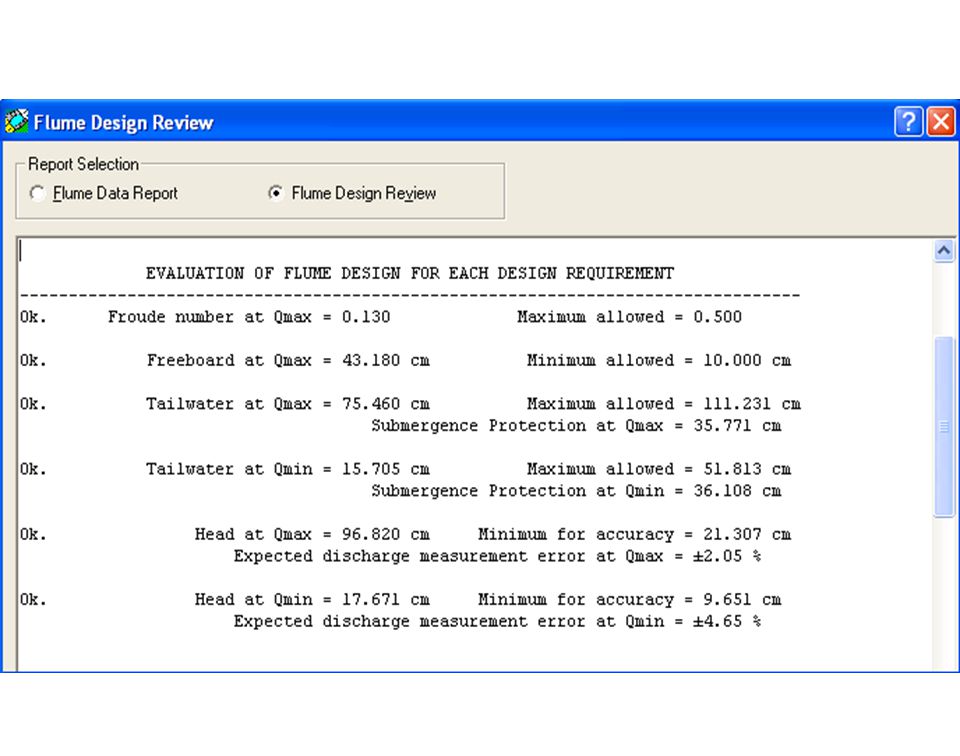Click expected error at Qmin ±4.65 % line
This screenshot has width=960, height=756.
(x=498, y=621)
